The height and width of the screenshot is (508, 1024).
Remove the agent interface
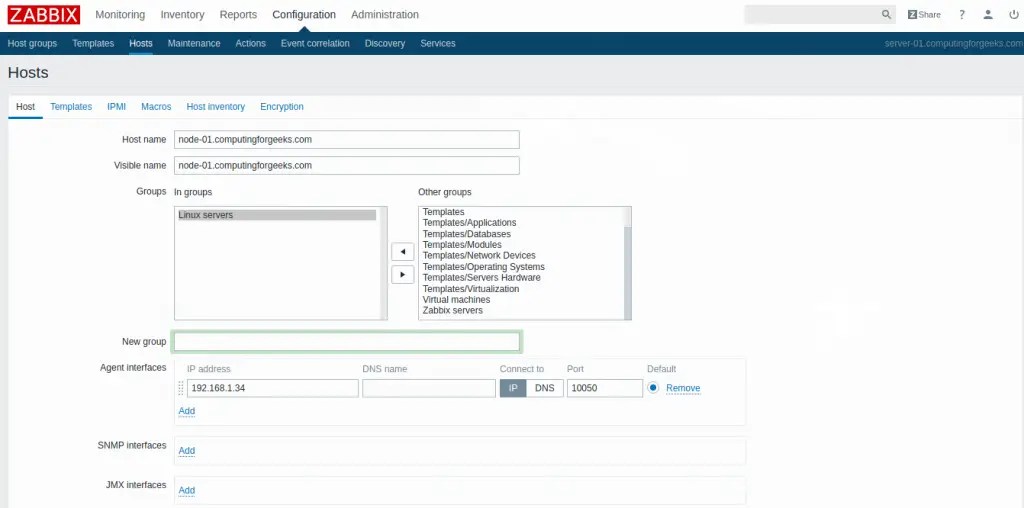[683, 388]
